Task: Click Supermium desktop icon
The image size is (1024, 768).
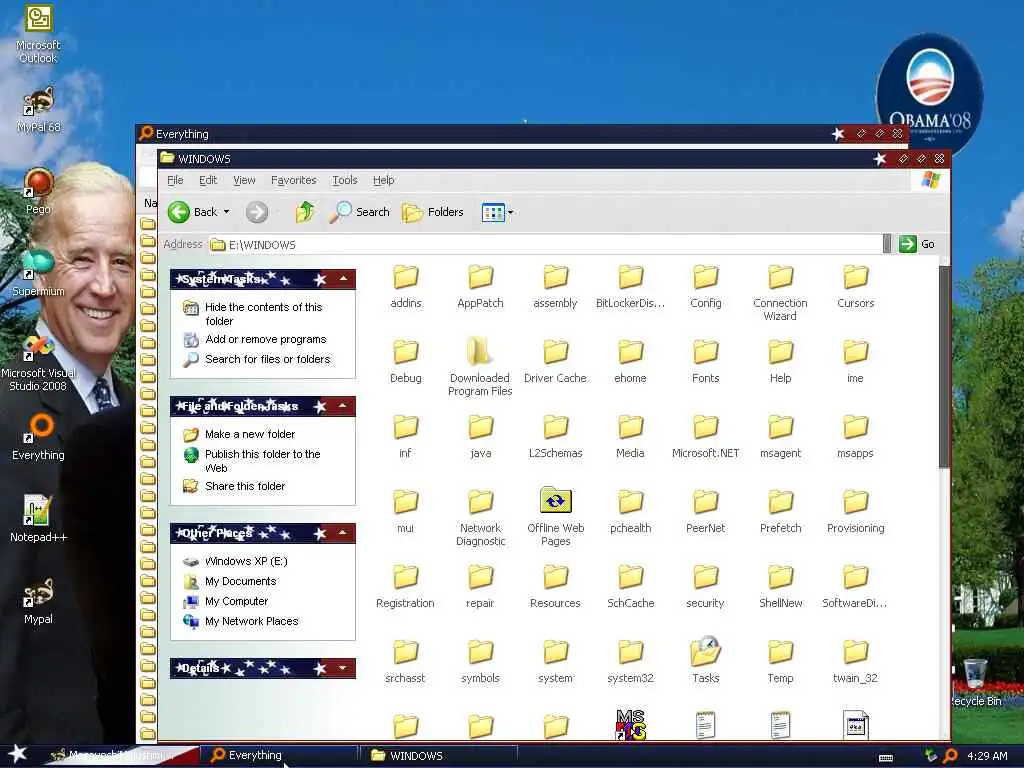Action: [x=39, y=273]
